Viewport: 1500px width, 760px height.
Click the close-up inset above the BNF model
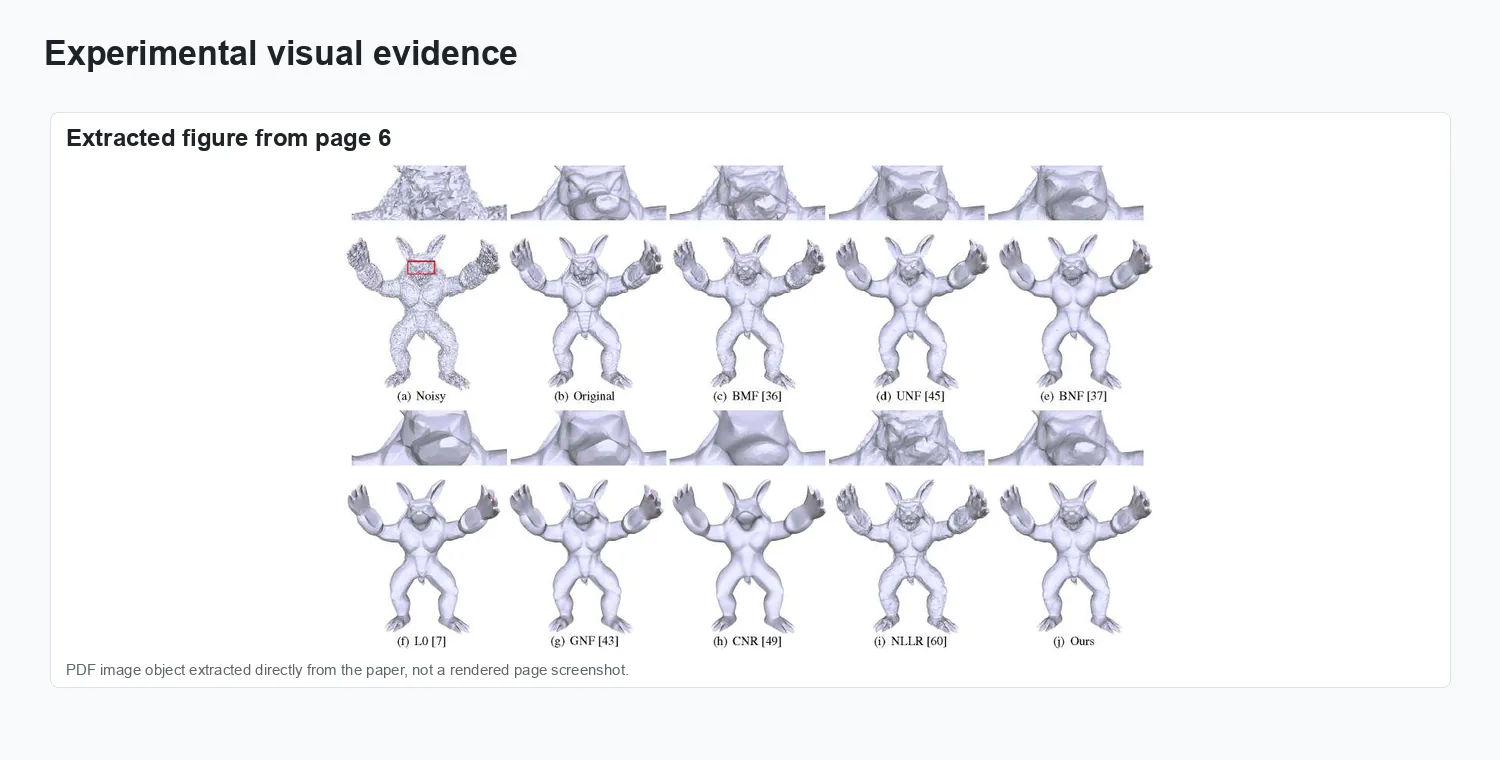click(x=1066, y=193)
